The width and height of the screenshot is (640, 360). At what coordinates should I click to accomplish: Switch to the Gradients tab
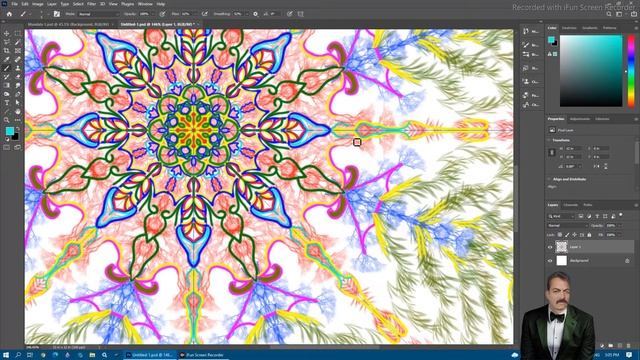point(589,28)
